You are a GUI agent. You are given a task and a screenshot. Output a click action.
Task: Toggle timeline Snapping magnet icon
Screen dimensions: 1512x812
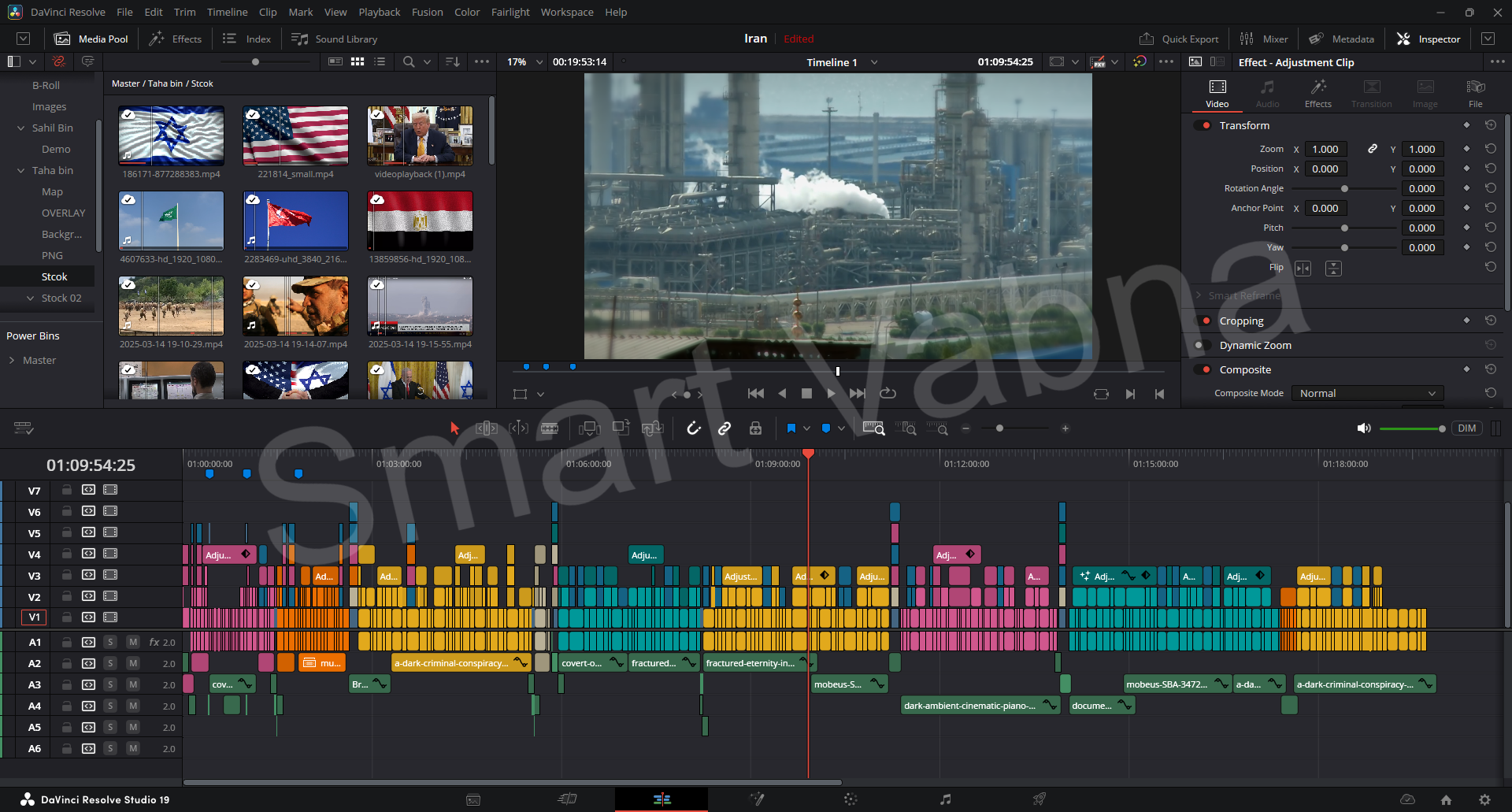click(694, 428)
